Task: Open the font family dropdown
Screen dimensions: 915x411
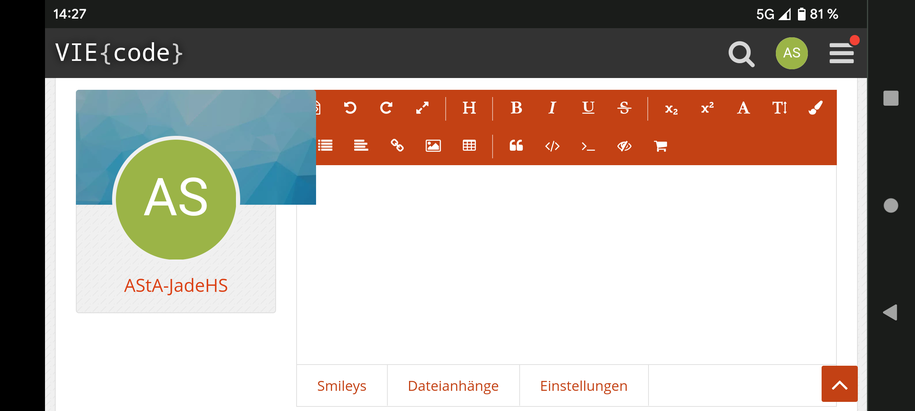Action: tap(743, 108)
